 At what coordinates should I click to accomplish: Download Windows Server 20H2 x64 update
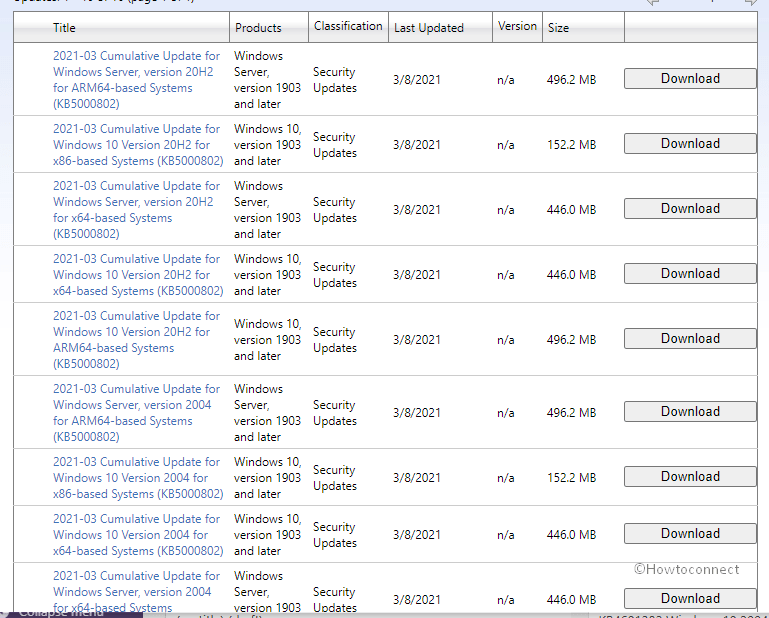[690, 208]
